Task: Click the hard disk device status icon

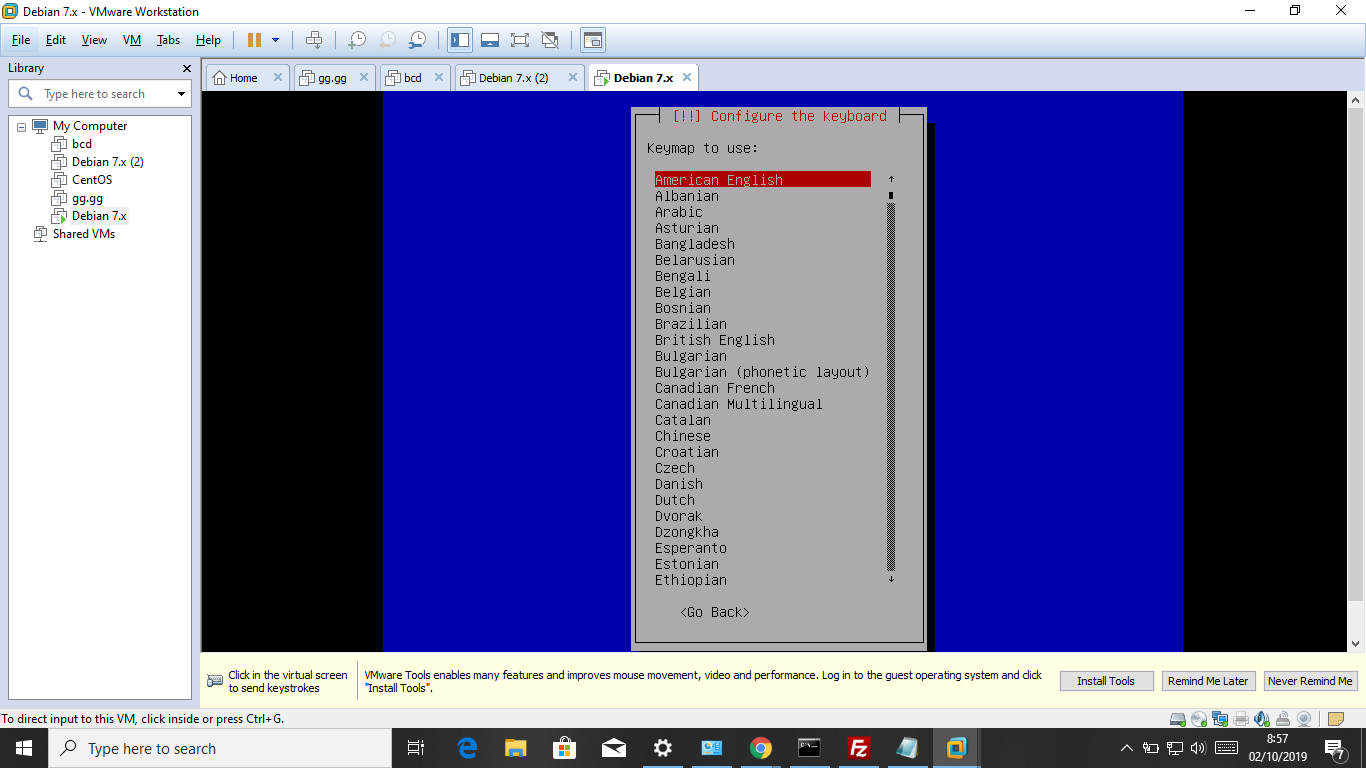Action: tap(1178, 719)
